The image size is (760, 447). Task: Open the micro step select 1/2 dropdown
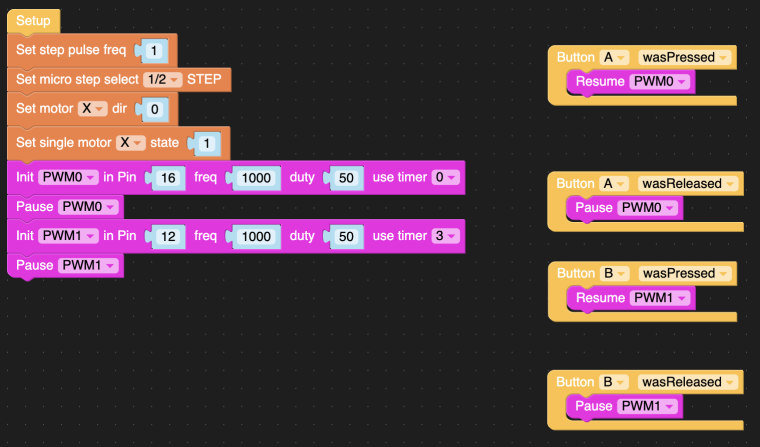click(162, 80)
